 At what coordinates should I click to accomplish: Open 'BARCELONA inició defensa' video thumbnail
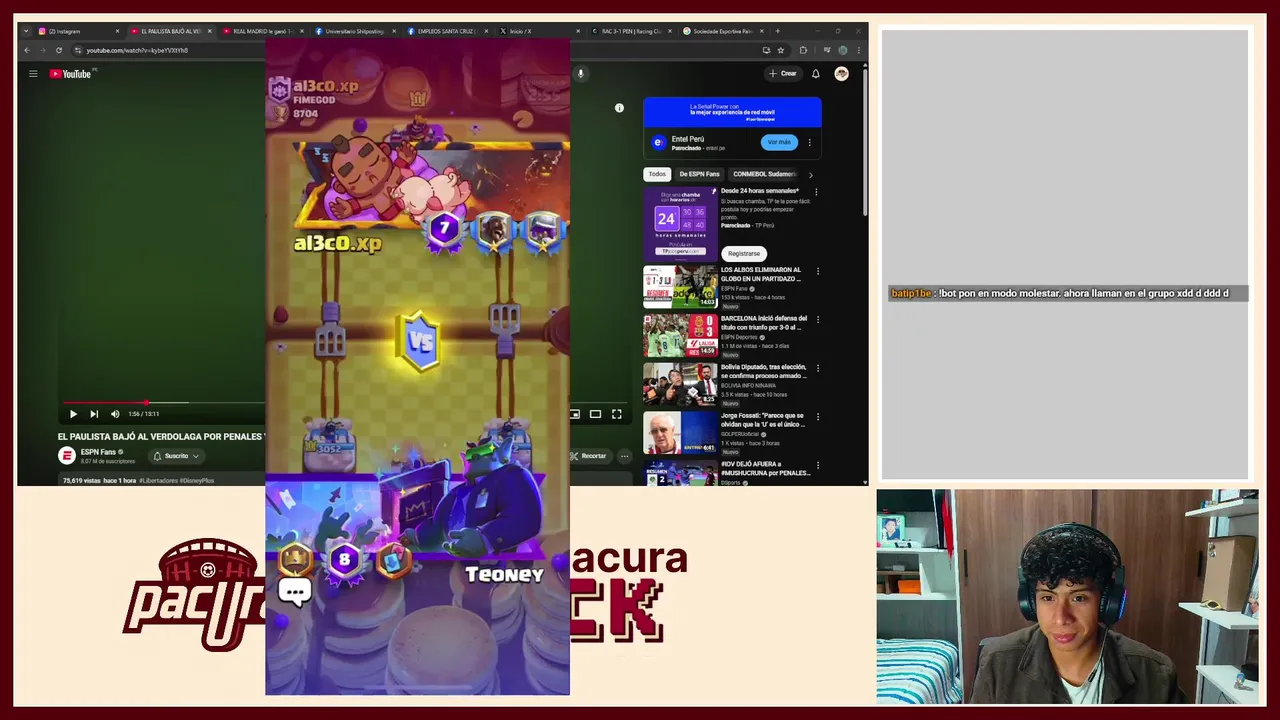click(680, 336)
